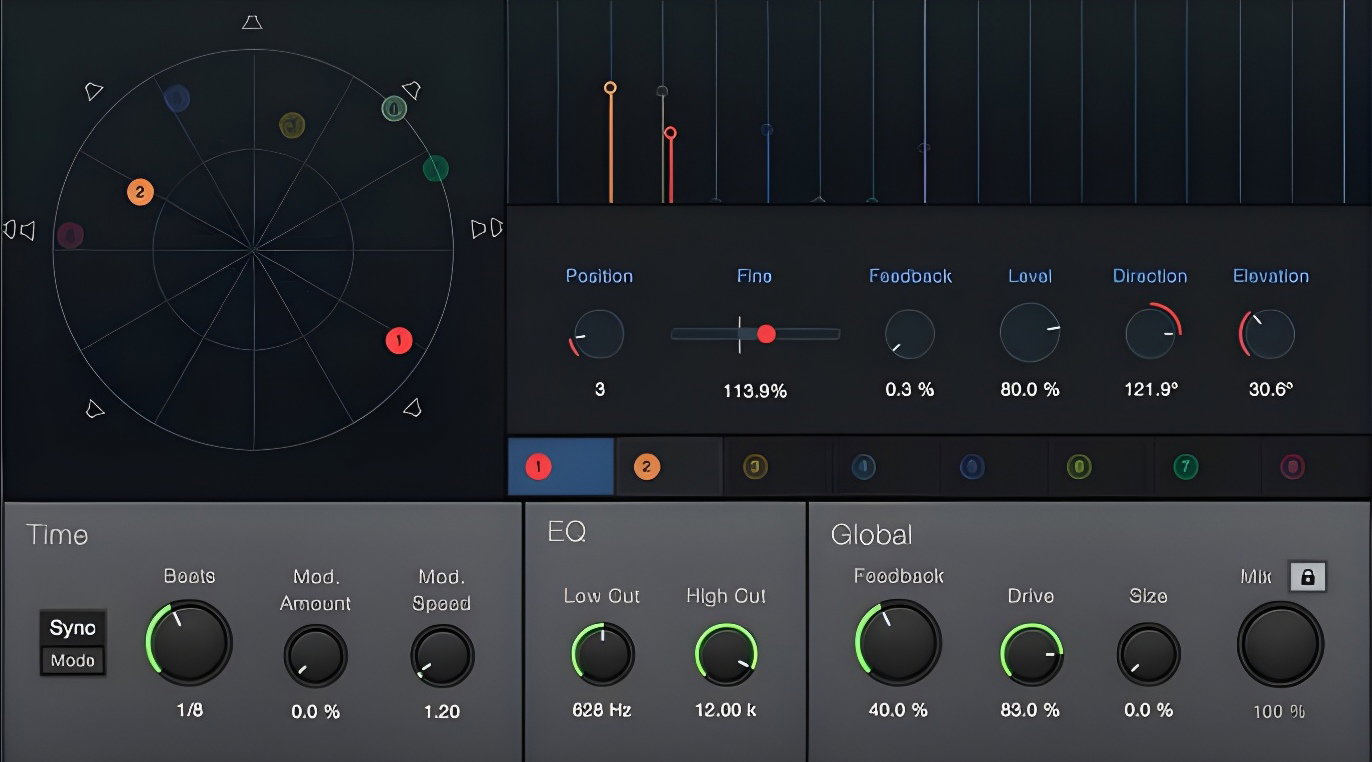
Task: Click the bottom-left speaker icon
Action: pos(94,408)
